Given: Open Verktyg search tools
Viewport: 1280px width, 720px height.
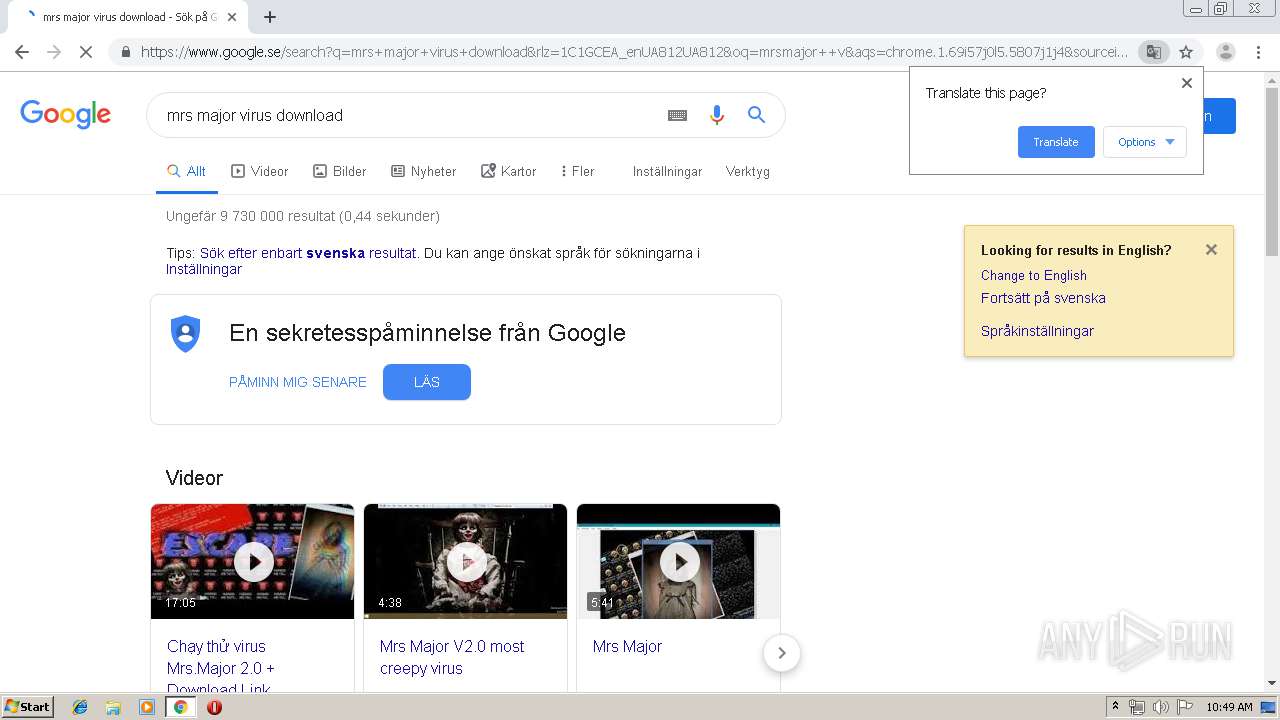Looking at the screenshot, I should tap(747, 171).
